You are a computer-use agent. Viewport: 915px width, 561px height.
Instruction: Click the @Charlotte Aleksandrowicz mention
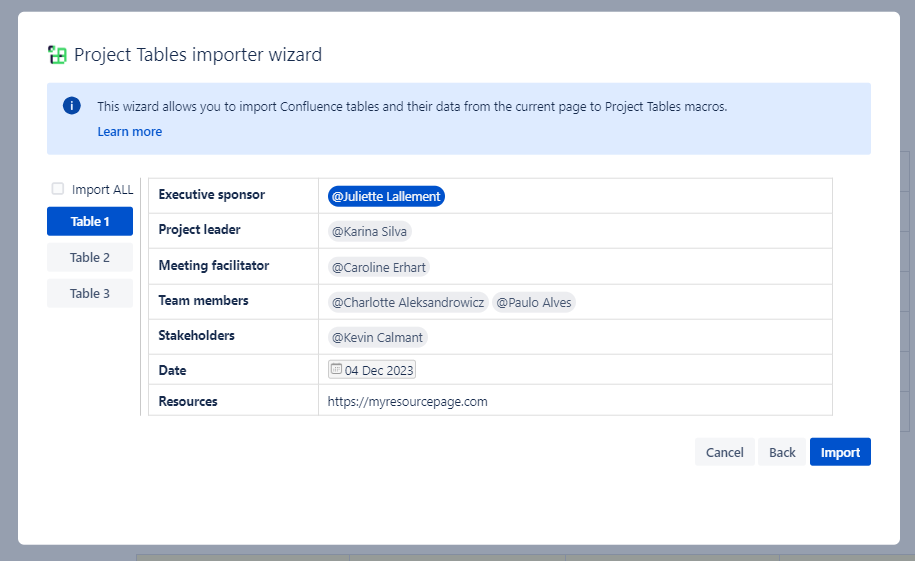pyautogui.click(x=408, y=302)
